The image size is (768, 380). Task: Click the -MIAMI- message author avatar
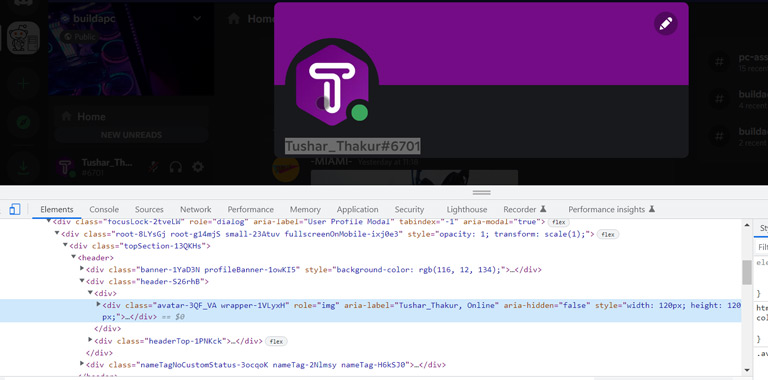tap(286, 170)
